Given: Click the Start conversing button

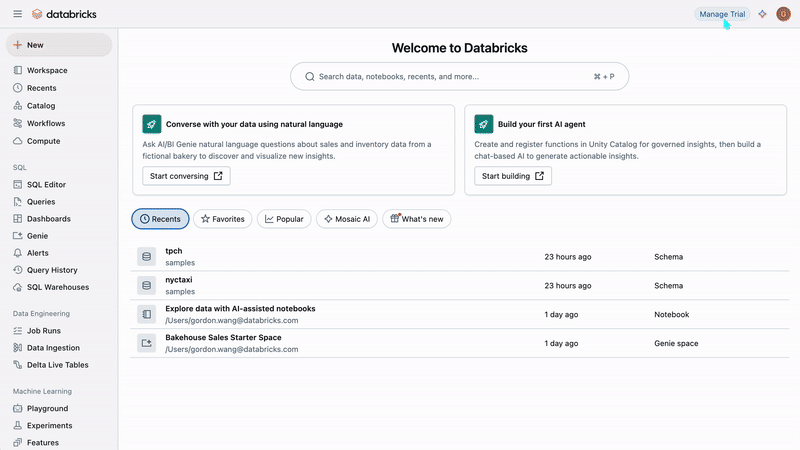Looking at the screenshot, I should [x=186, y=176].
